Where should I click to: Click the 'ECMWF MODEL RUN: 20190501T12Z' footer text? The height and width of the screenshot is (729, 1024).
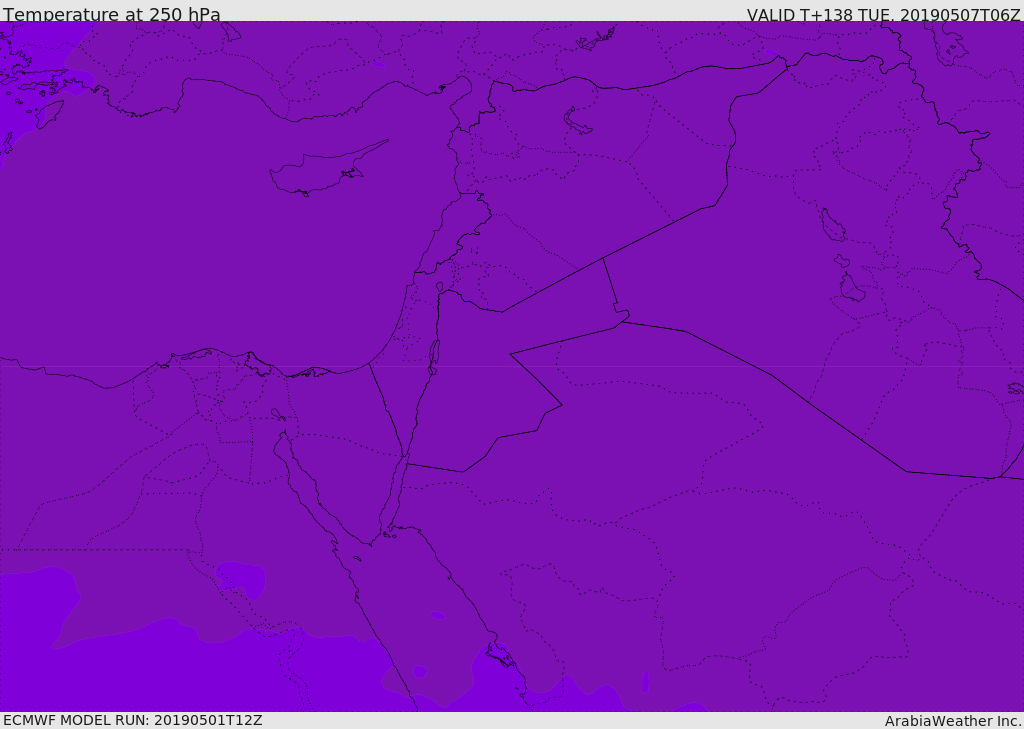(x=133, y=720)
